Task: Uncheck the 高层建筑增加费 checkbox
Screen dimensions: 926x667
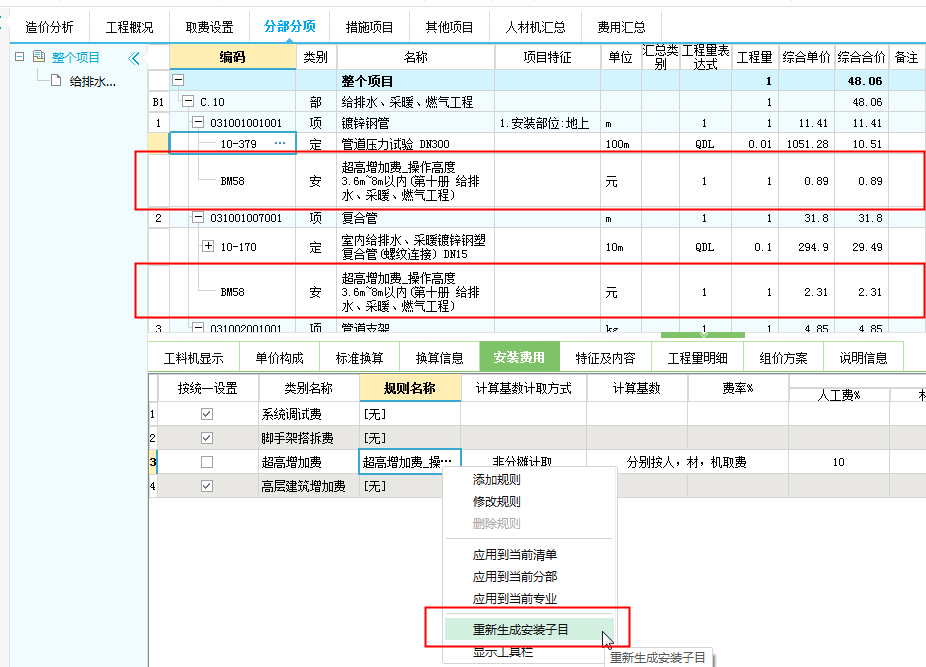Action: 207,487
